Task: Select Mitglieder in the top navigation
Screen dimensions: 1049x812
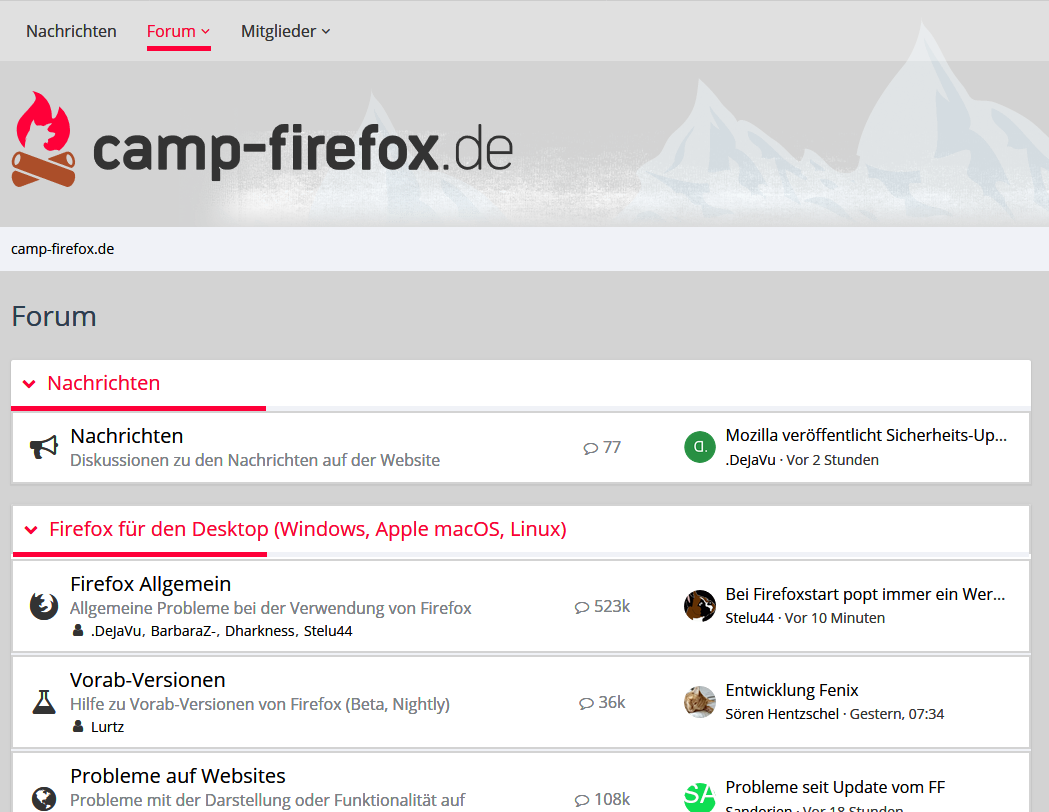Action: (278, 31)
